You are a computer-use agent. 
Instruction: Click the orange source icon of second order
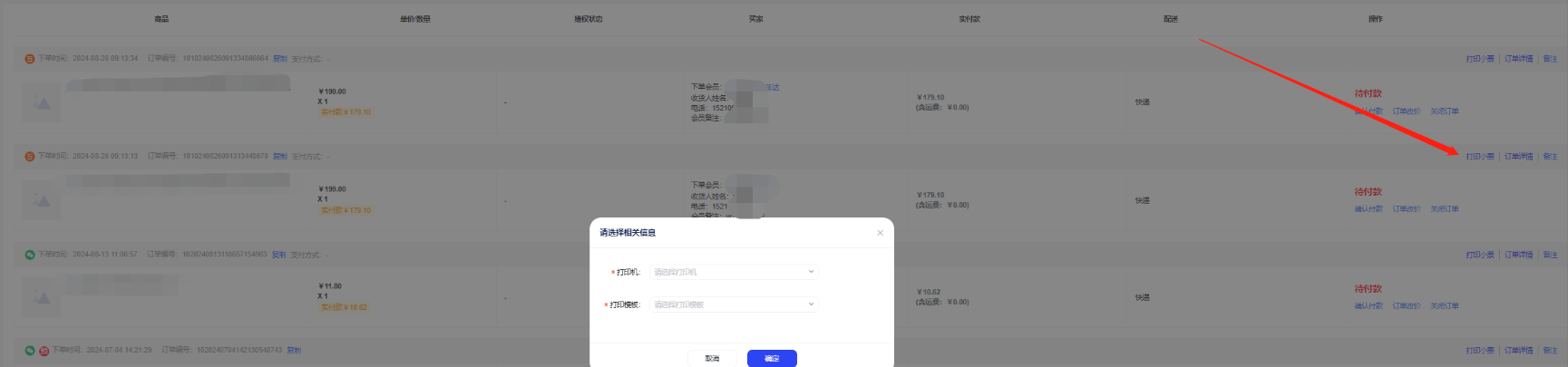coord(29,157)
